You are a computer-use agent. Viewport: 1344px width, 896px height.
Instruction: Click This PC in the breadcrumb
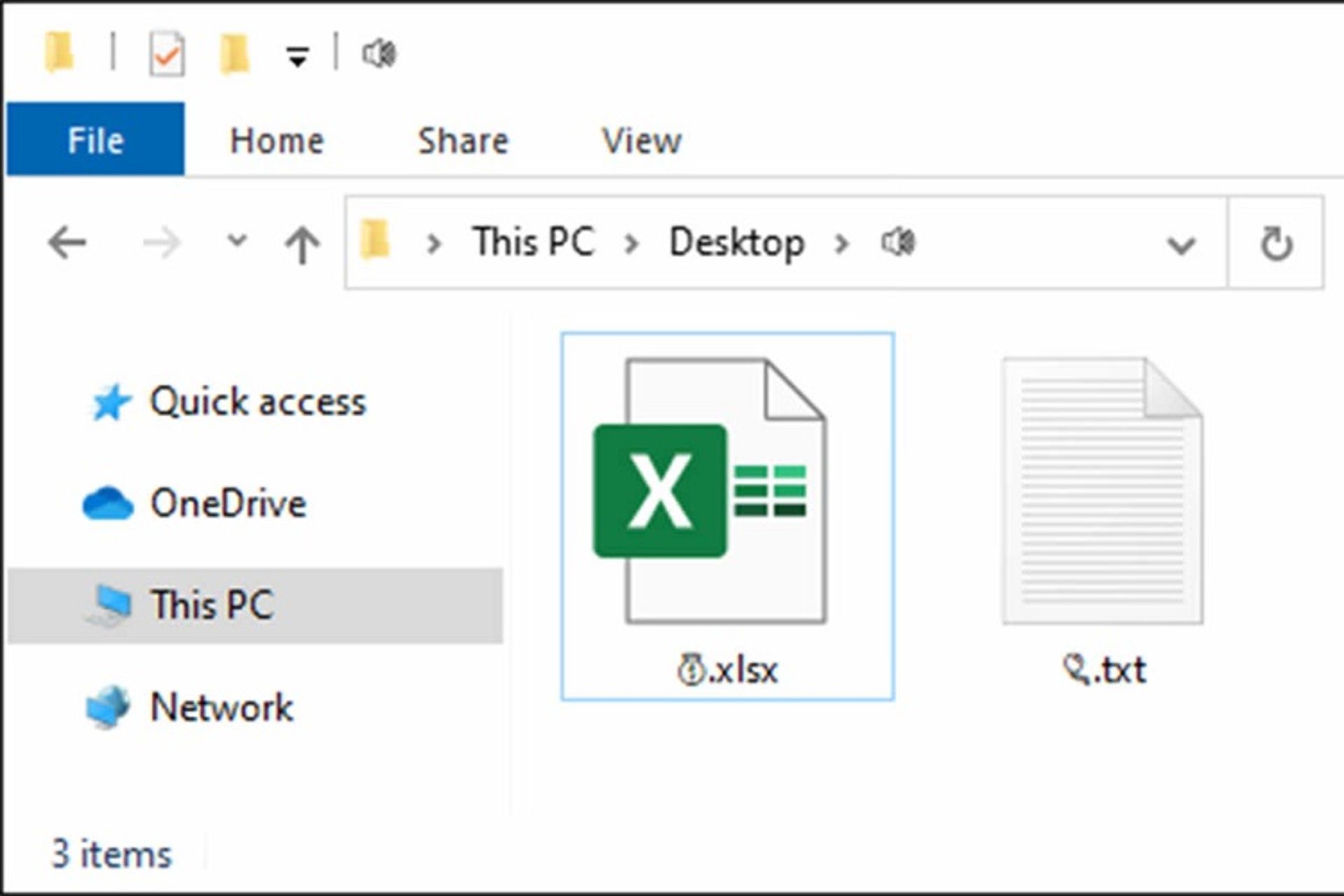click(x=533, y=242)
